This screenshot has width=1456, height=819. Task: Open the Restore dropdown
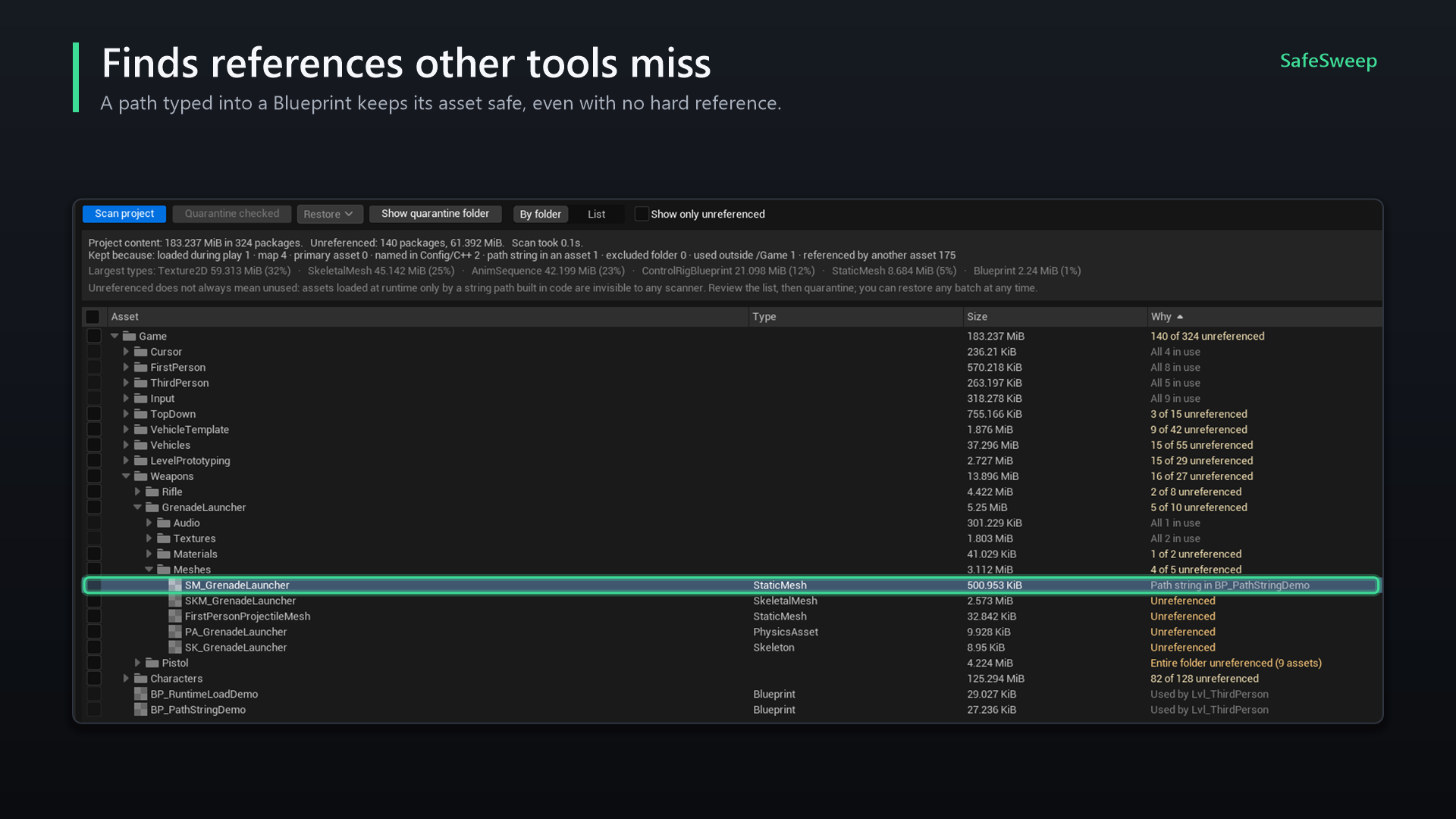click(x=330, y=214)
